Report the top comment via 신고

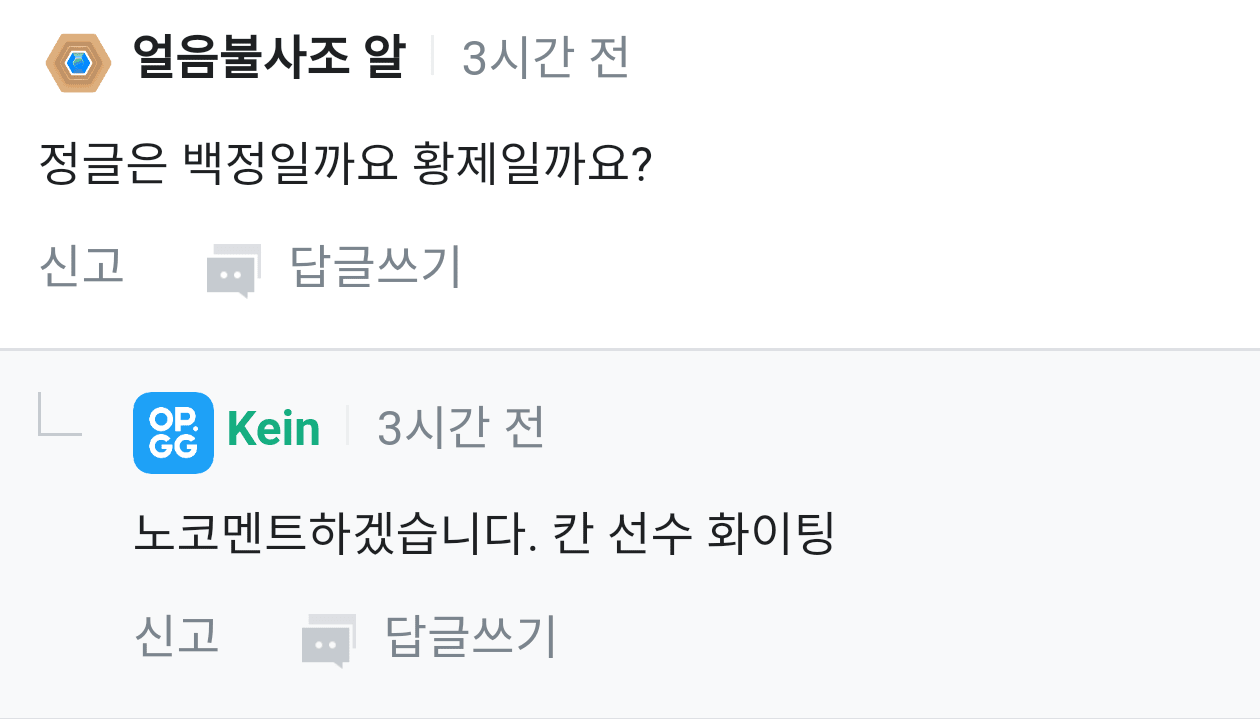[82, 266]
